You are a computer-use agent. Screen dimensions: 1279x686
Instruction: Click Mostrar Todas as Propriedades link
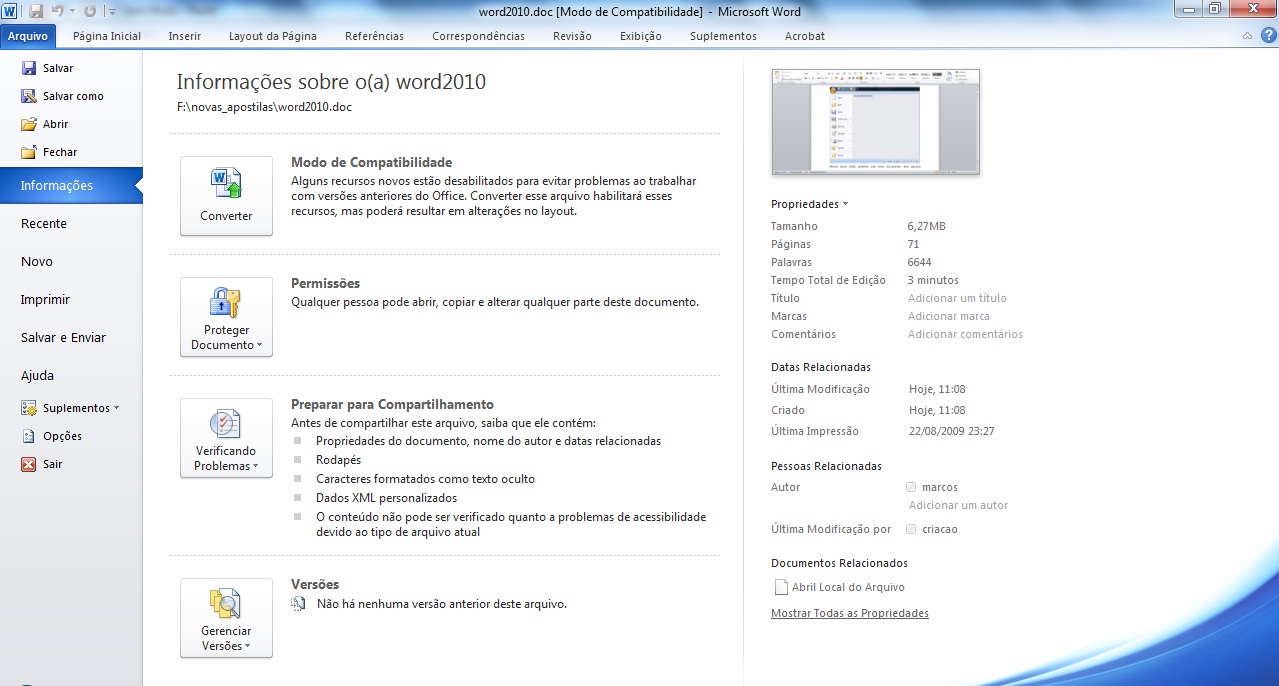pyautogui.click(x=849, y=613)
